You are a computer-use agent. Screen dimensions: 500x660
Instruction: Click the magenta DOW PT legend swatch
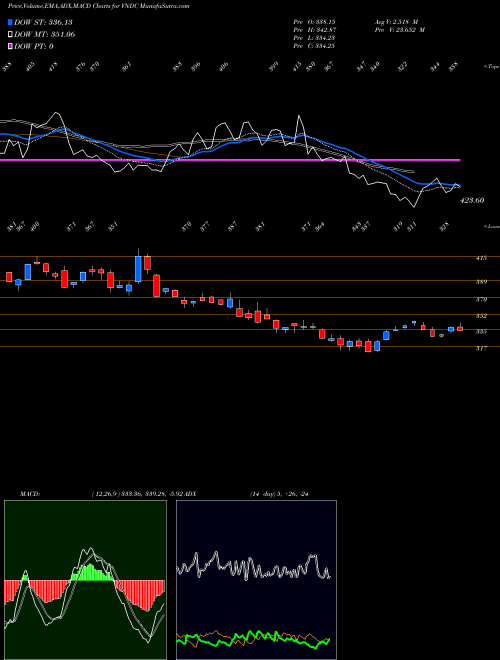pyautogui.click(x=10, y=46)
